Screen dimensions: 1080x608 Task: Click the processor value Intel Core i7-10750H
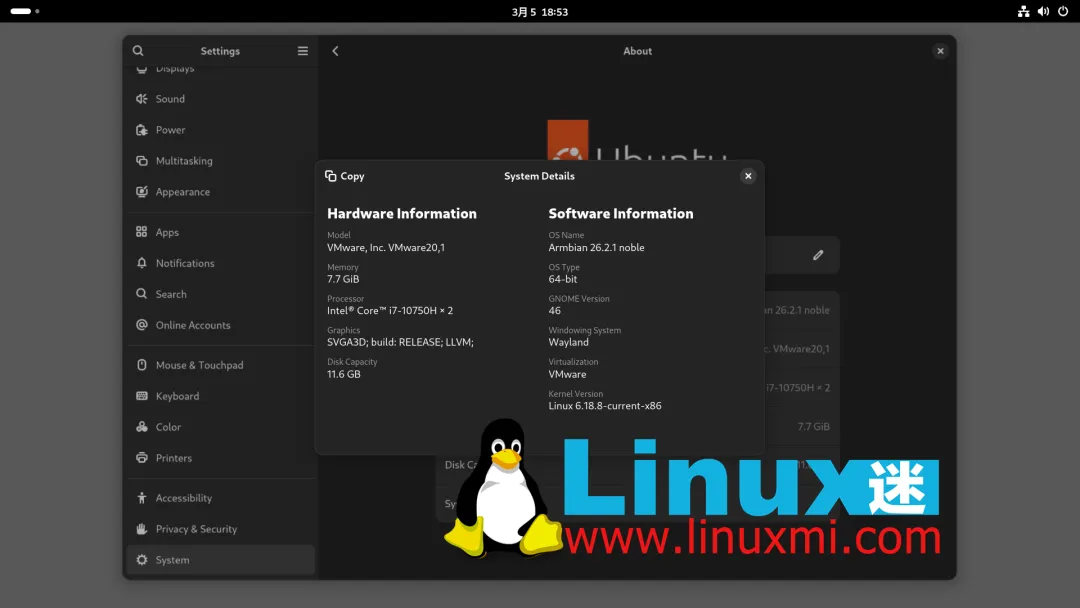[390, 311]
